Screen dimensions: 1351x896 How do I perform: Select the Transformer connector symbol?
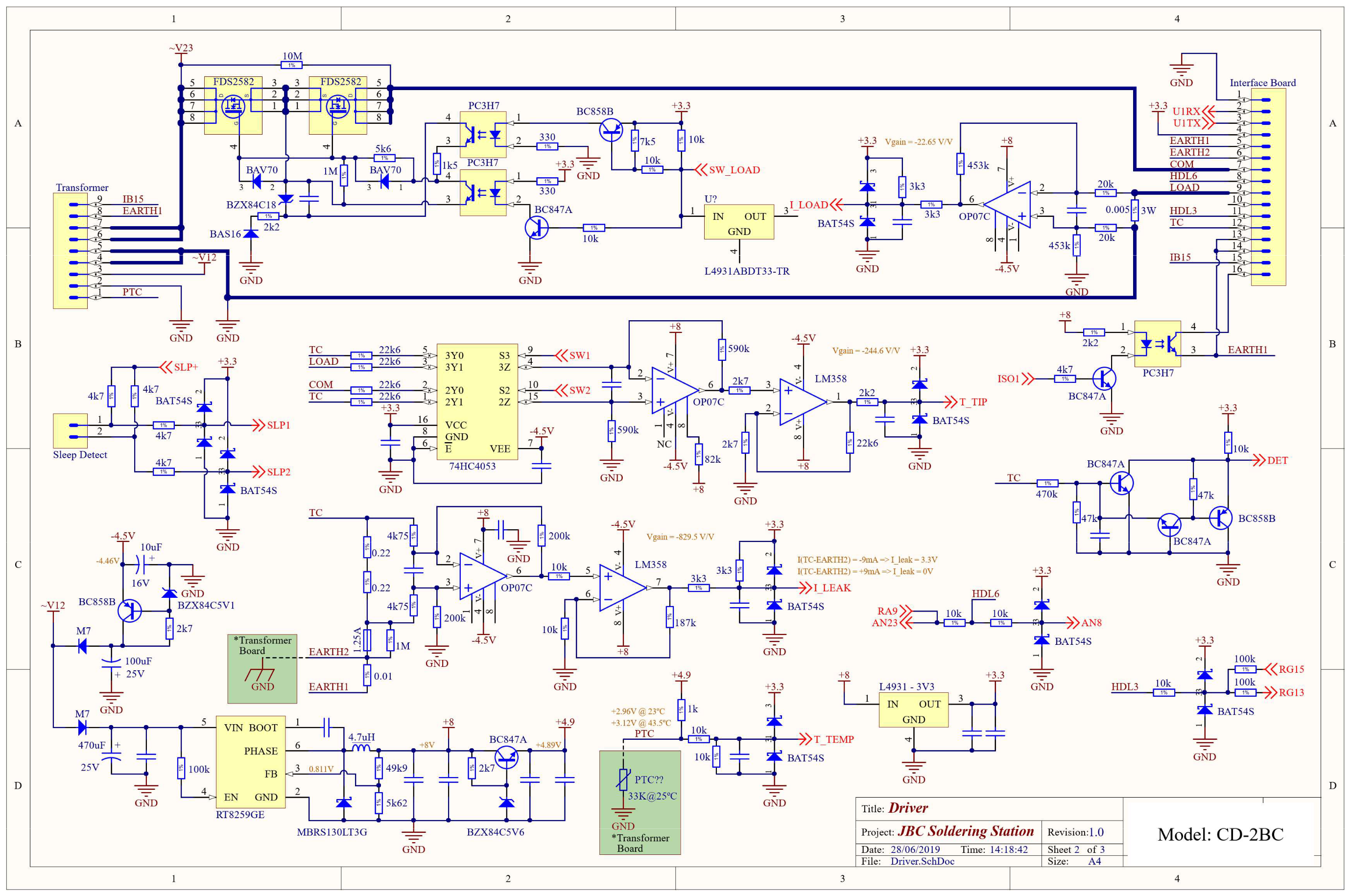71,251
